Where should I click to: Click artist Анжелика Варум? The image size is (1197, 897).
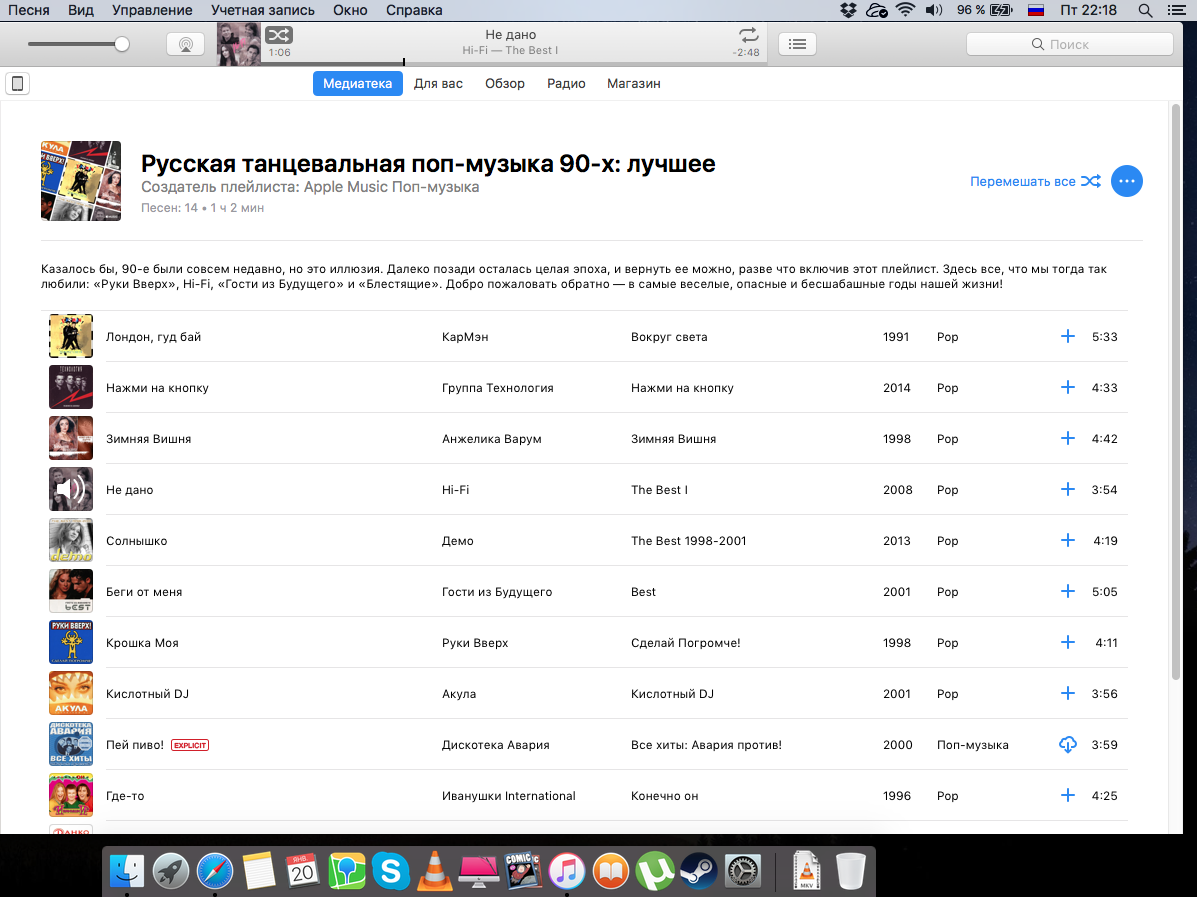tap(492, 438)
